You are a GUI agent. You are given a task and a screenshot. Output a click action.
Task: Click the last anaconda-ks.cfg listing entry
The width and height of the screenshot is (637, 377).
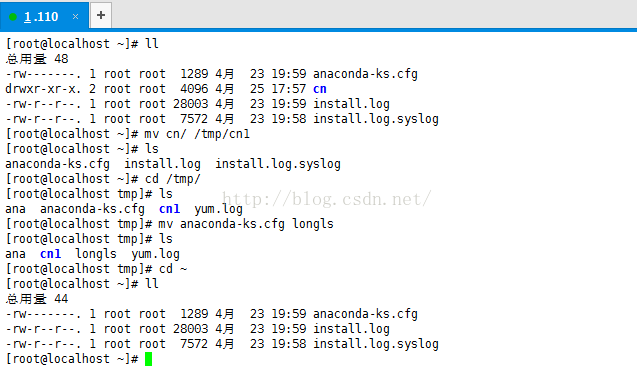365,314
